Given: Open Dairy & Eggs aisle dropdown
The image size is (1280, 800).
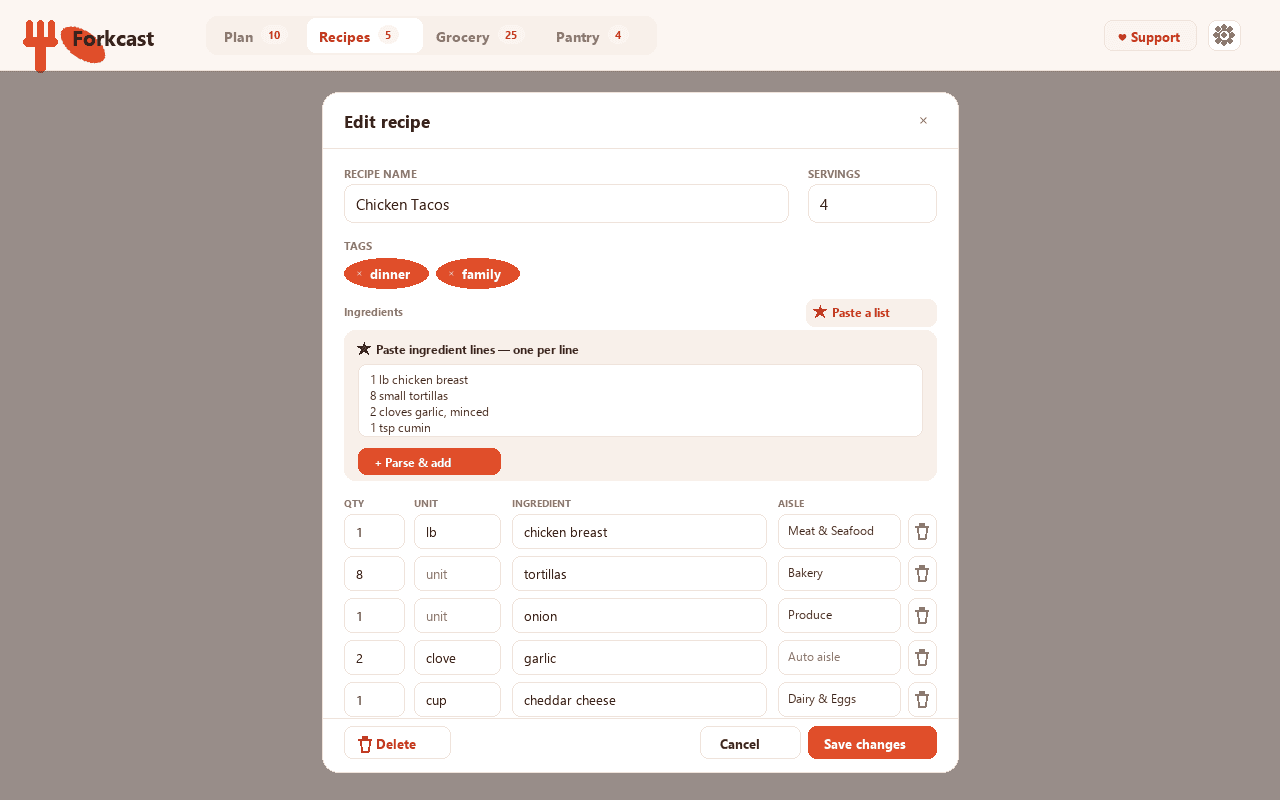Looking at the screenshot, I should click(x=839, y=699).
